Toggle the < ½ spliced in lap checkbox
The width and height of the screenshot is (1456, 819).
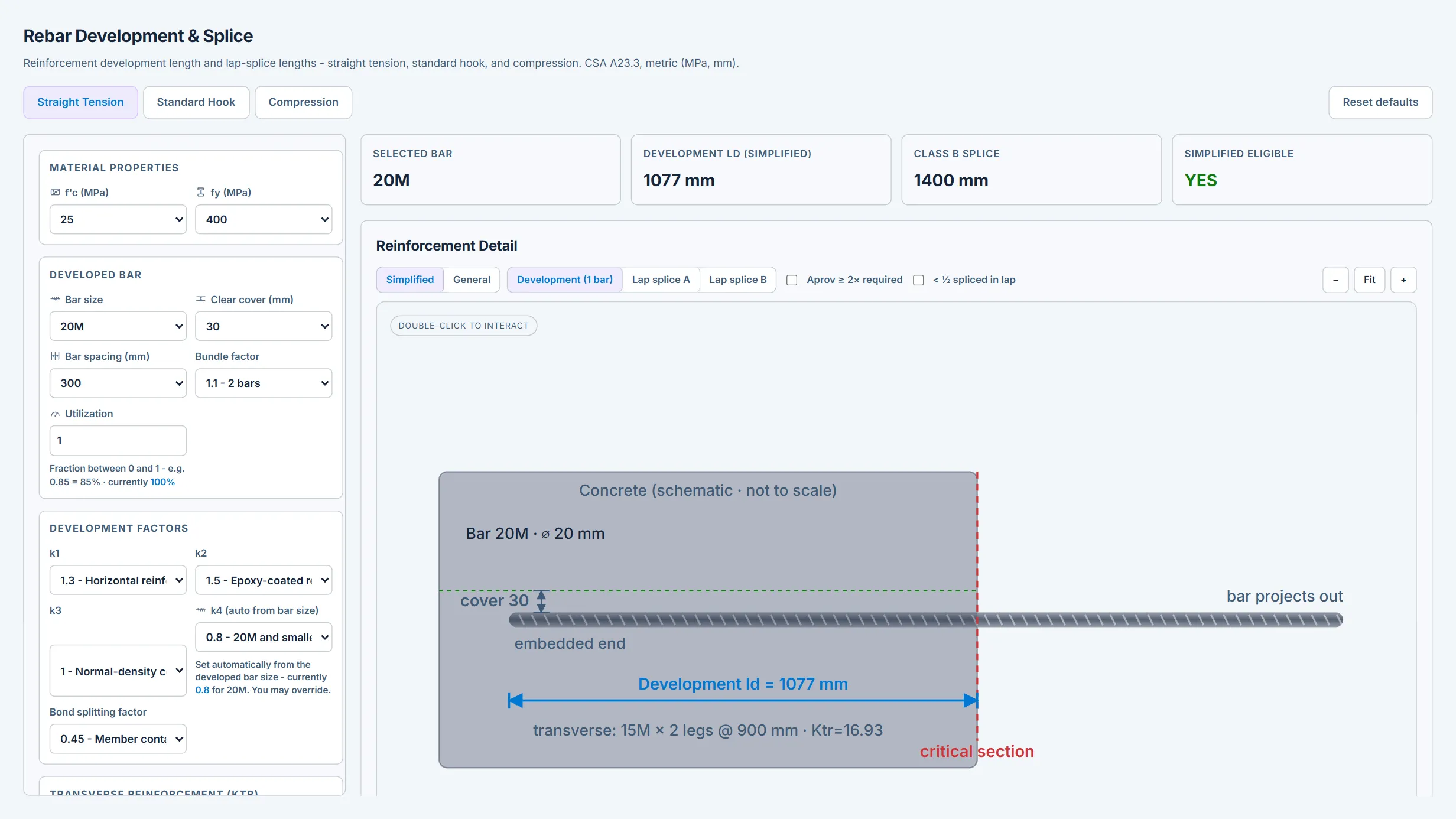click(x=918, y=280)
